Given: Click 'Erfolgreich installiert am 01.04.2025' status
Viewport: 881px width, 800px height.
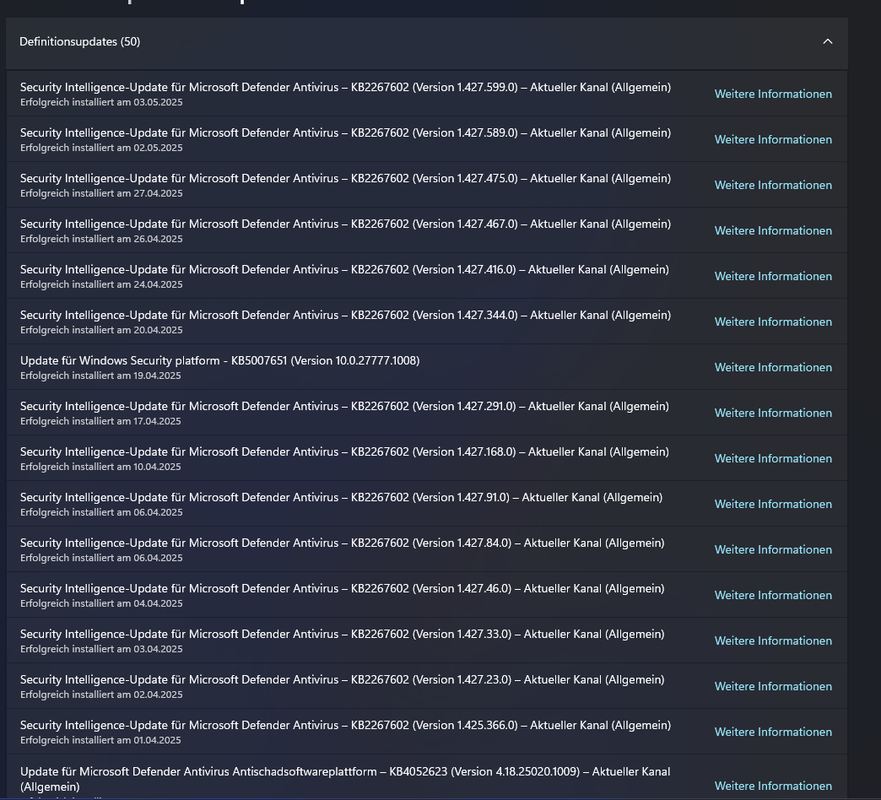Looking at the screenshot, I should point(101,740).
